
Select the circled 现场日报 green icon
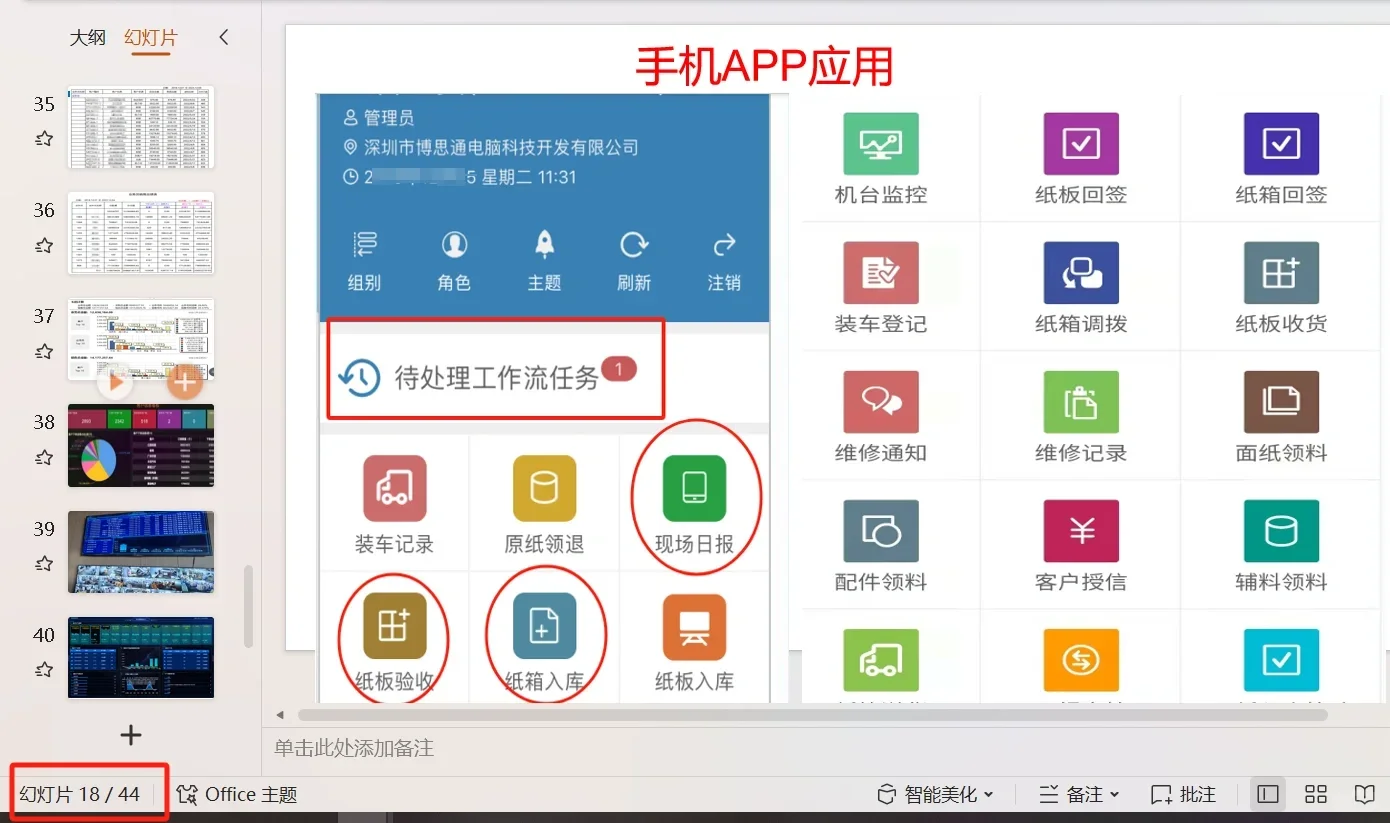694,489
